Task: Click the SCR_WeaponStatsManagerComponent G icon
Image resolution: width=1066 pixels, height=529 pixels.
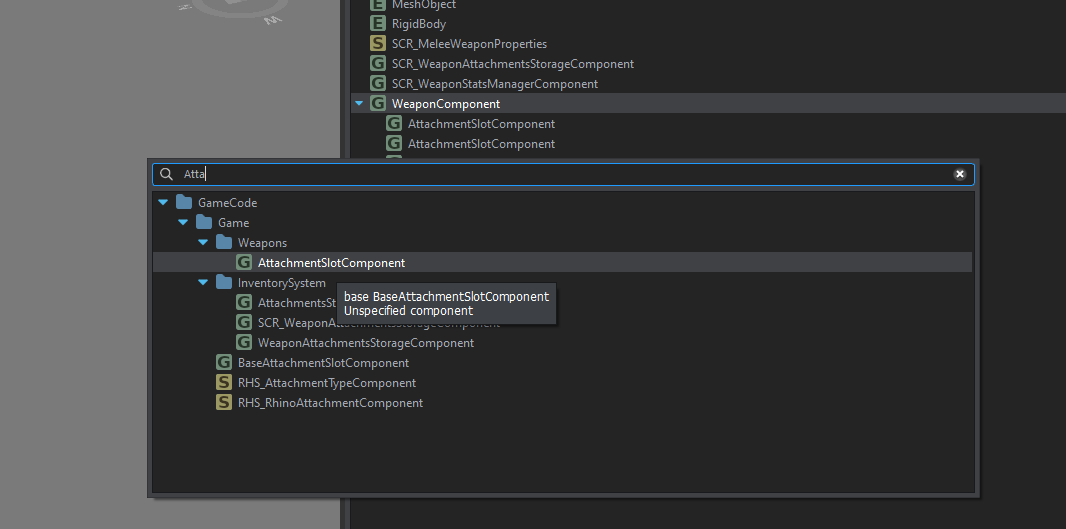Action: [x=378, y=83]
